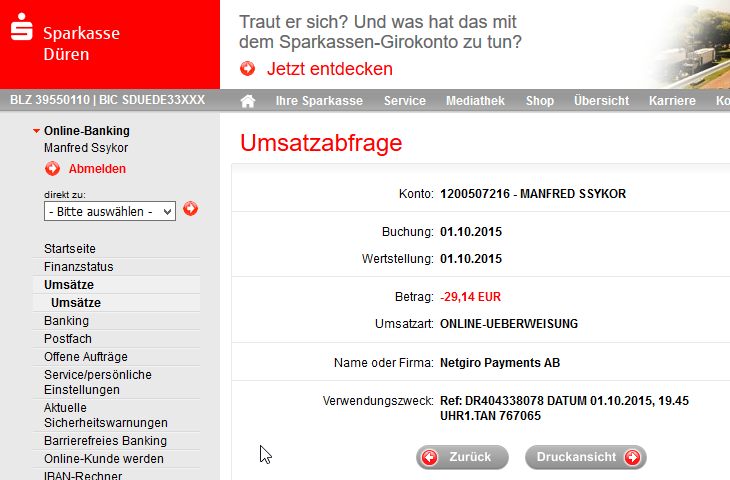The width and height of the screenshot is (730, 480).
Task: Click the red arrow icon beside Abmelden
Action: click(52, 169)
